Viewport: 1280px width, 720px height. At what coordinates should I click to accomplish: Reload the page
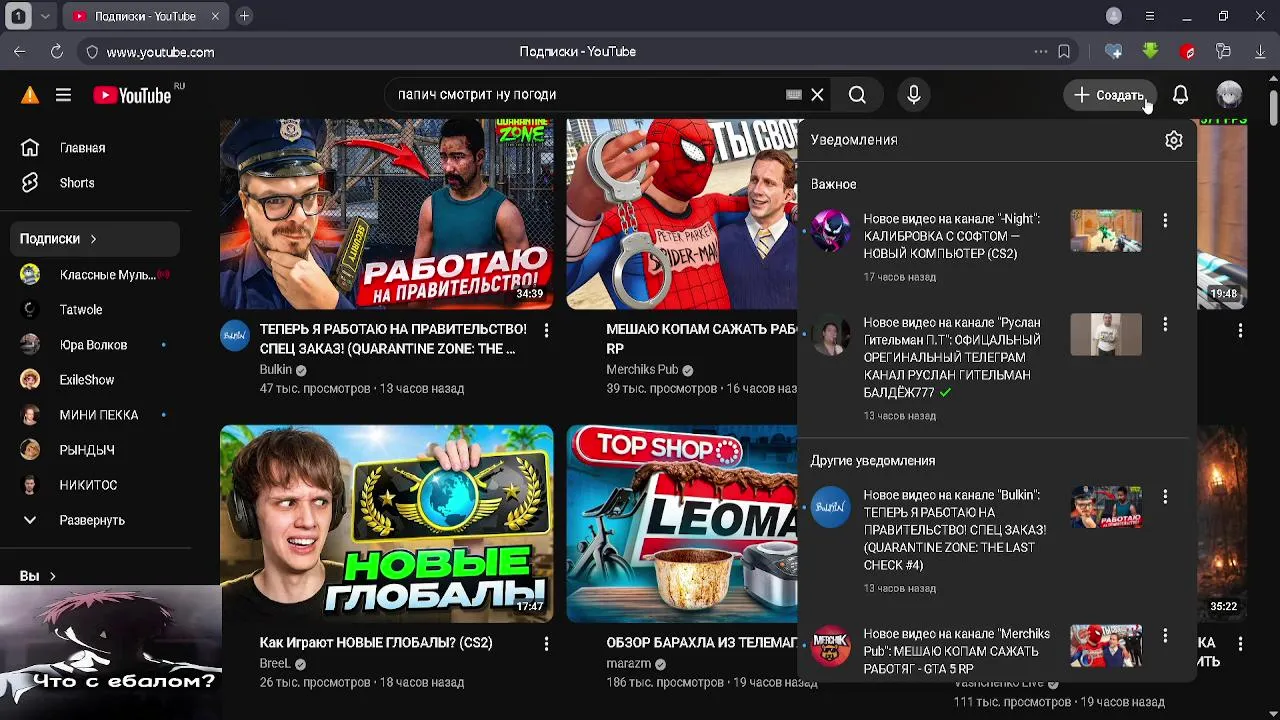click(x=57, y=52)
